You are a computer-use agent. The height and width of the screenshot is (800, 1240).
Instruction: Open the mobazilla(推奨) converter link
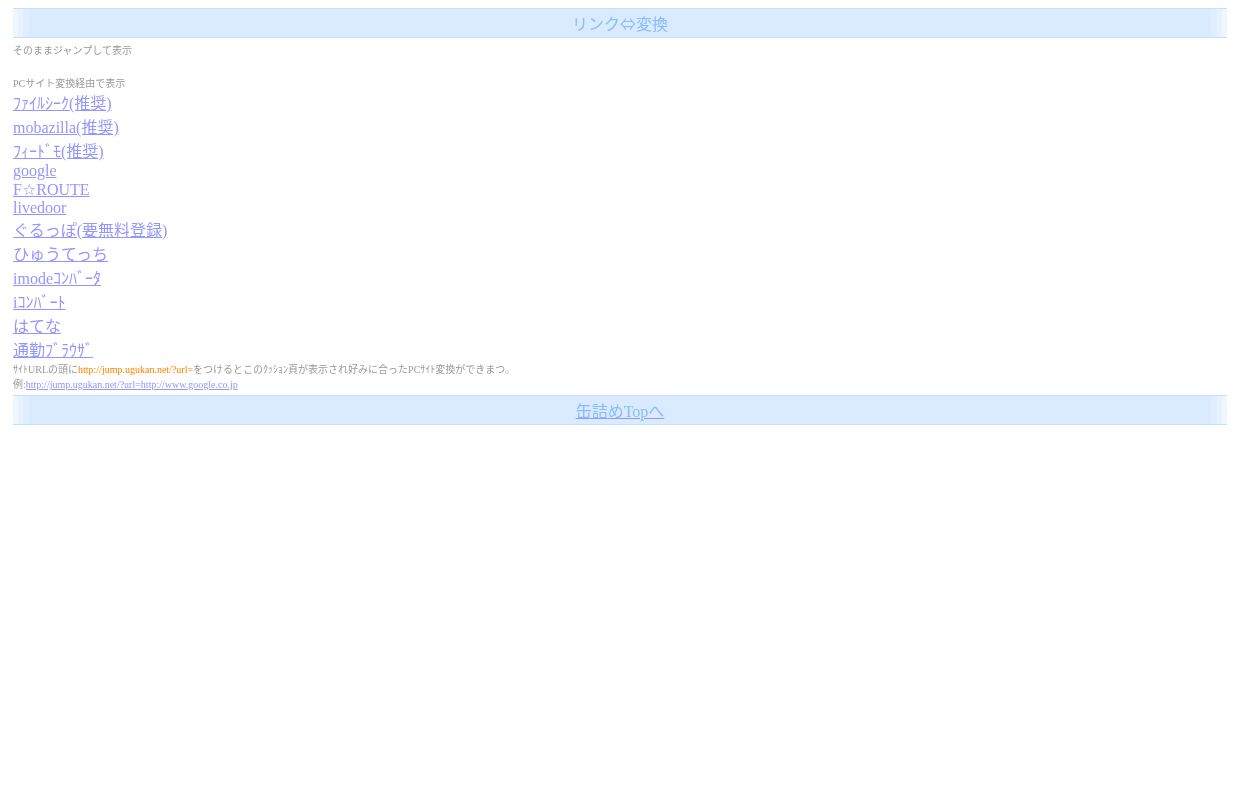(x=66, y=128)
